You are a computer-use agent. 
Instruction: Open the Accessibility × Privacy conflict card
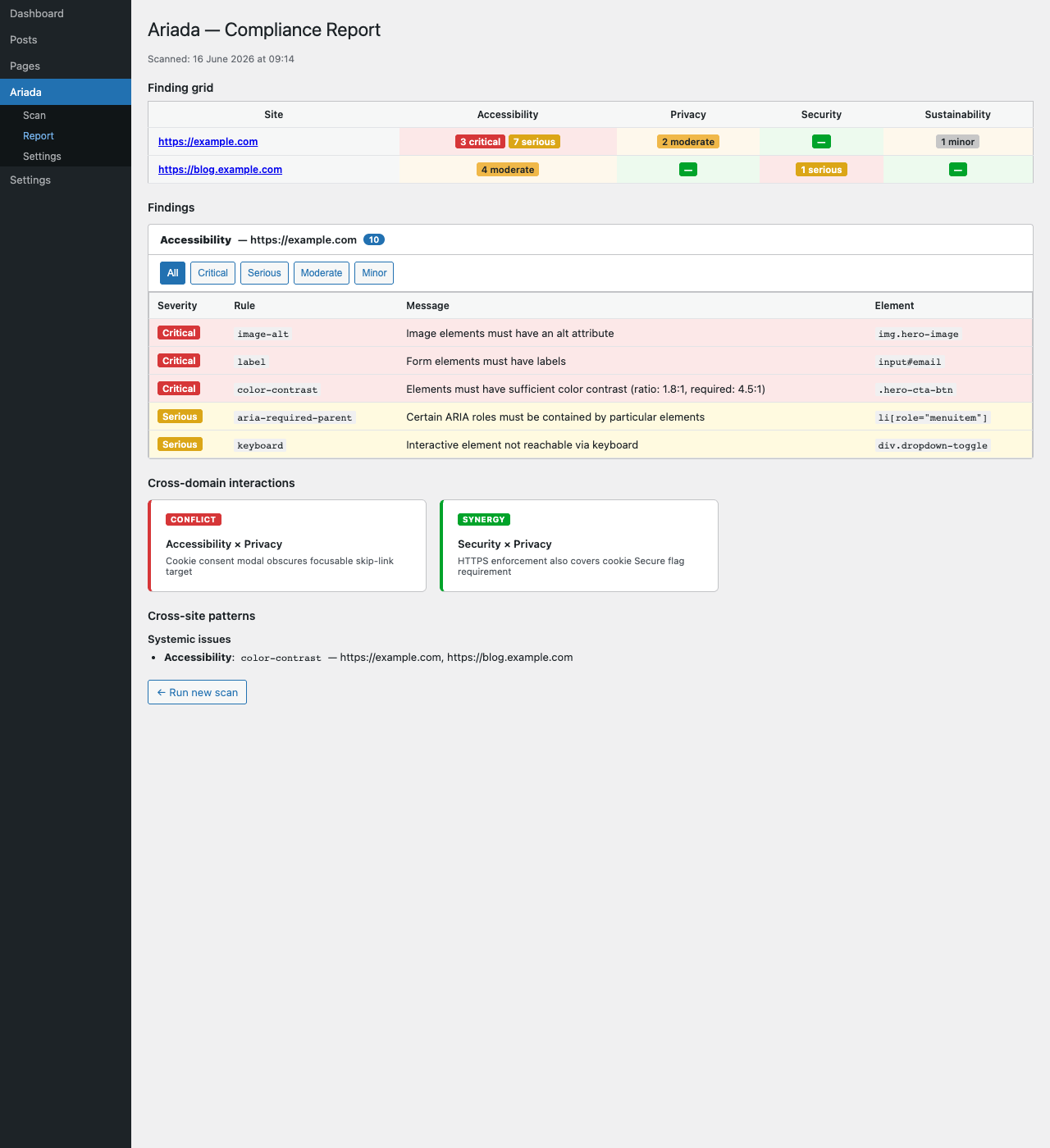(x=287, y=545)
